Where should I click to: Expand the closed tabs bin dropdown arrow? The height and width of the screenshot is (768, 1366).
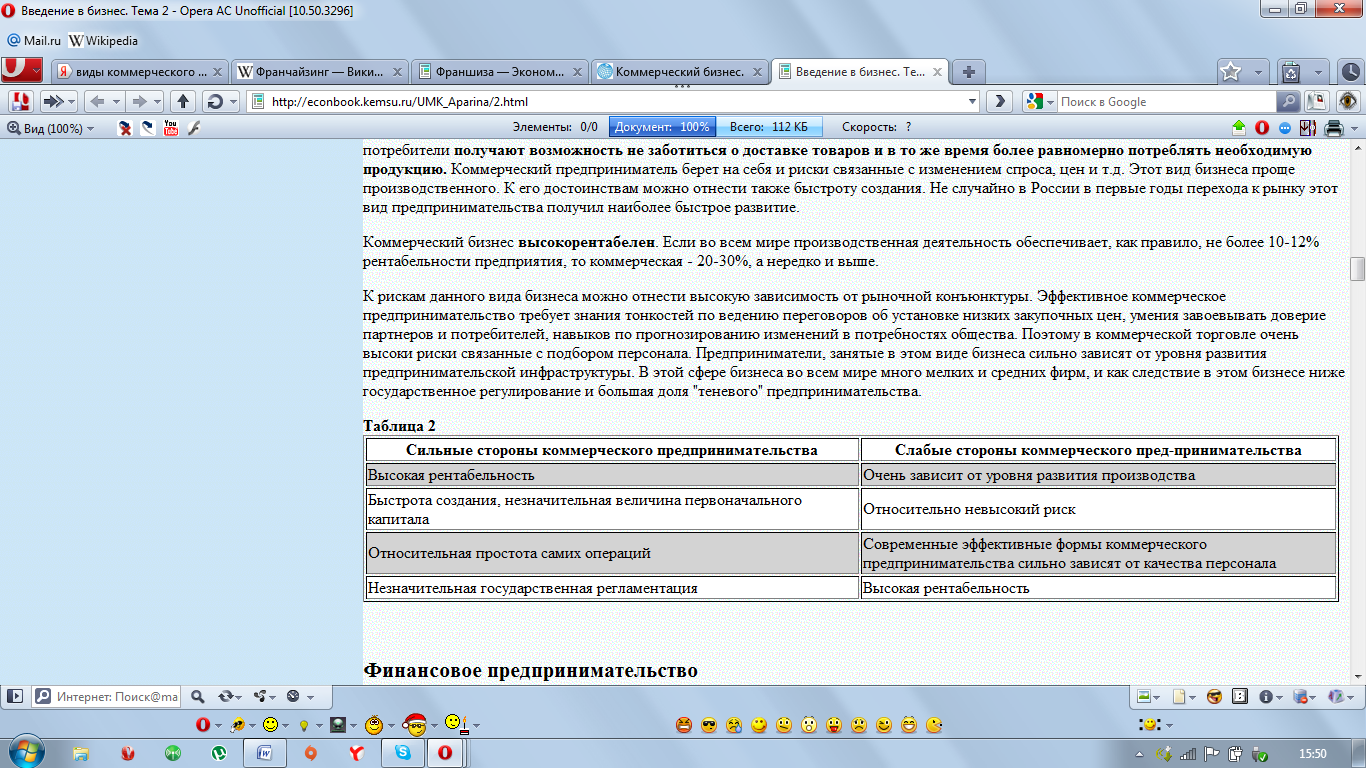(x=1317, y=73)
